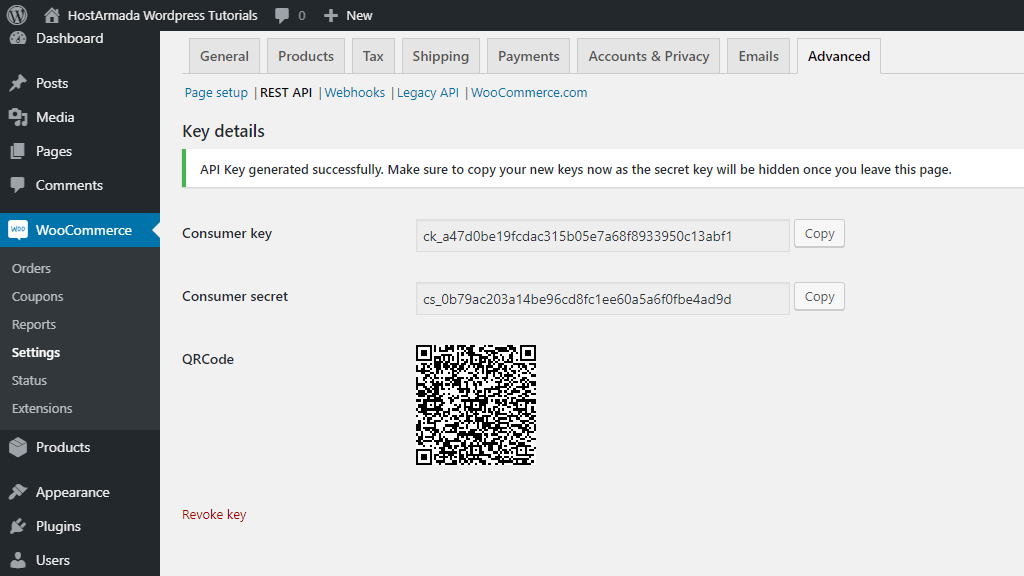Copy the Consumer key

click(x=818, y=233)
